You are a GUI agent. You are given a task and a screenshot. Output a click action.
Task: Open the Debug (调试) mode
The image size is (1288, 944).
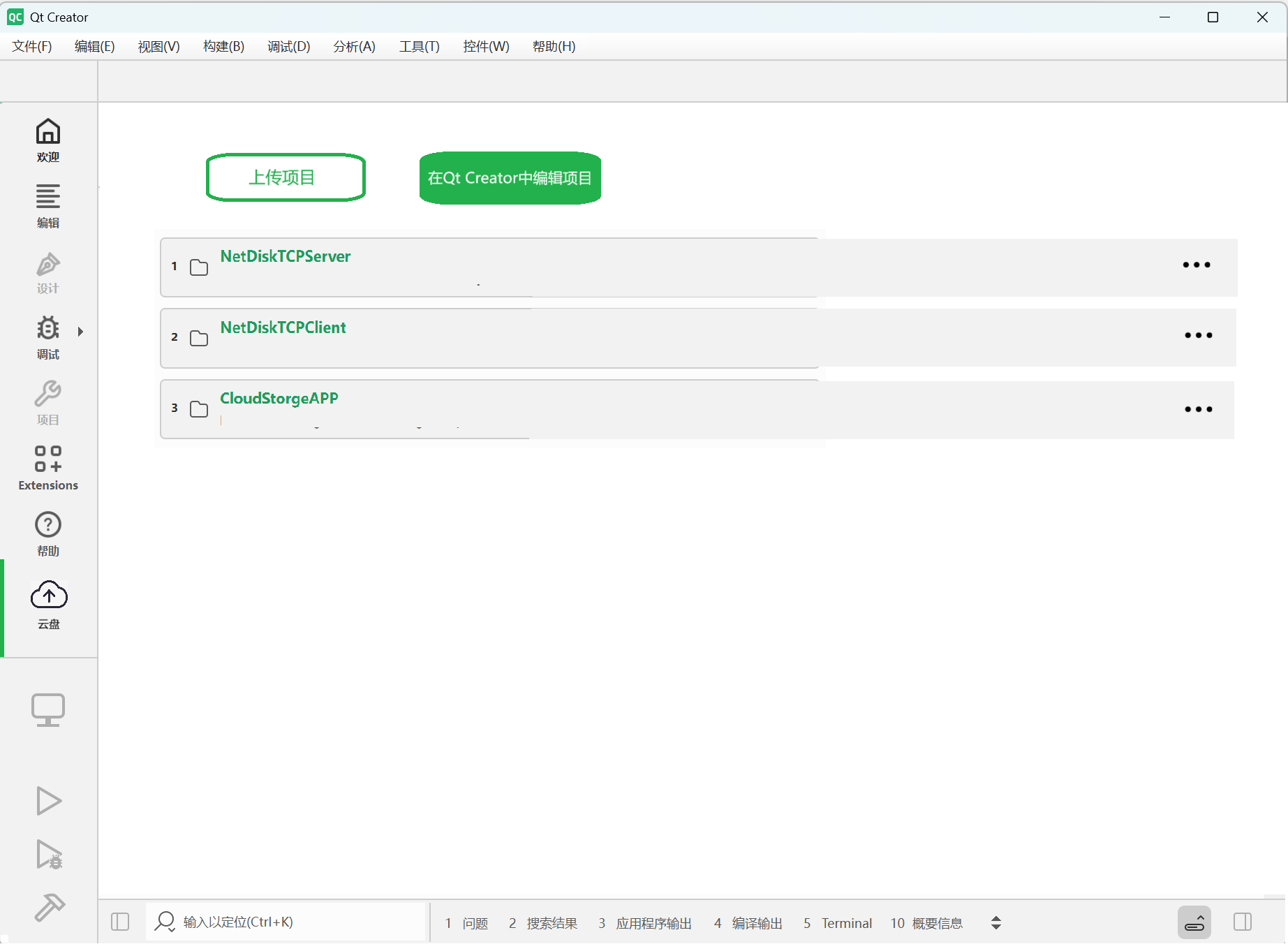coord(48,337)
